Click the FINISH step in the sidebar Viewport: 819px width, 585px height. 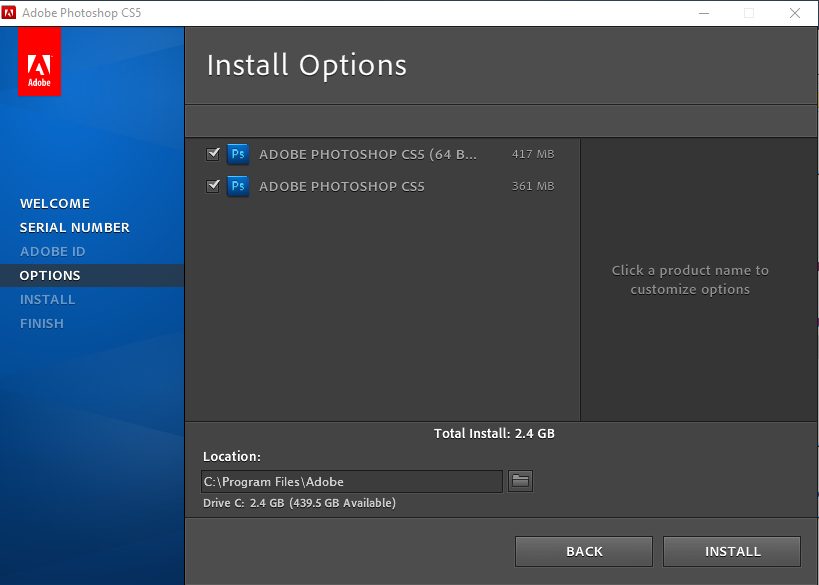pyautogui.click(x=42, y=323)
